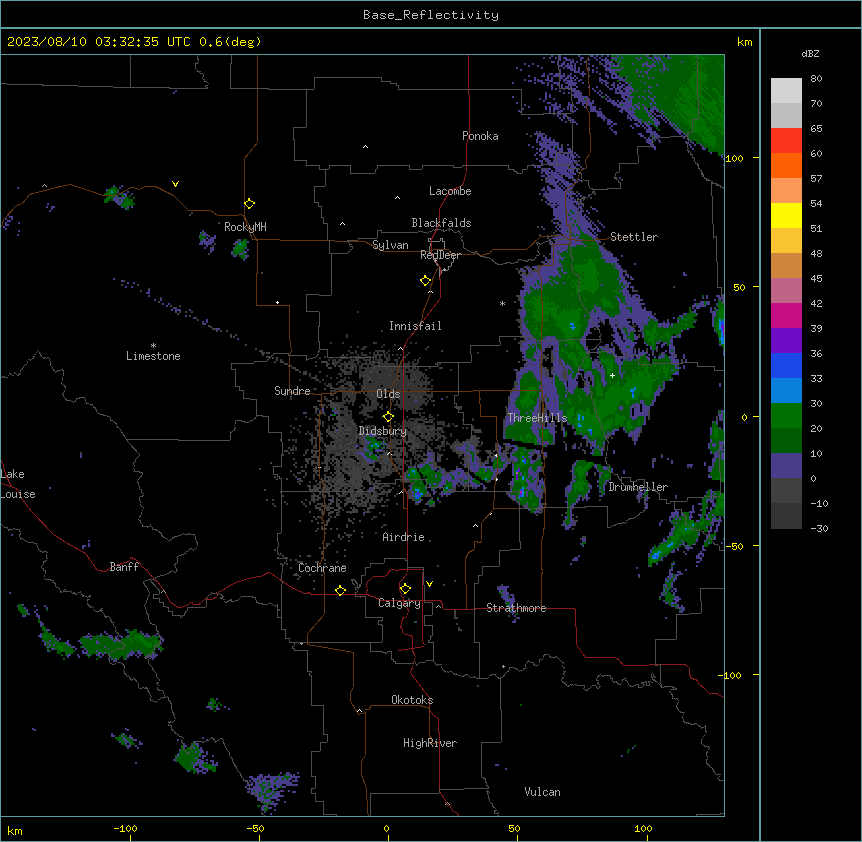Click the 50 tick on bottom axis

click(x=514, y=828)
